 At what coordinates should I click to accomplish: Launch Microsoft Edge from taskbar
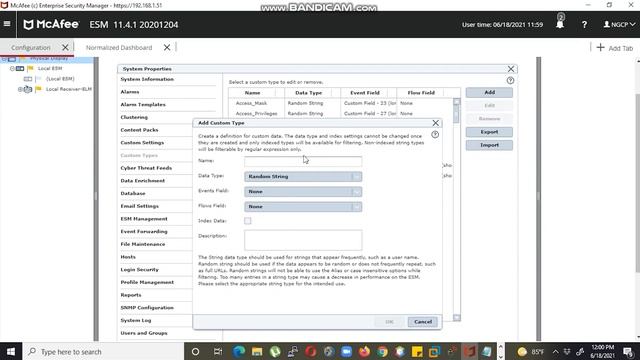click(239, 351)
